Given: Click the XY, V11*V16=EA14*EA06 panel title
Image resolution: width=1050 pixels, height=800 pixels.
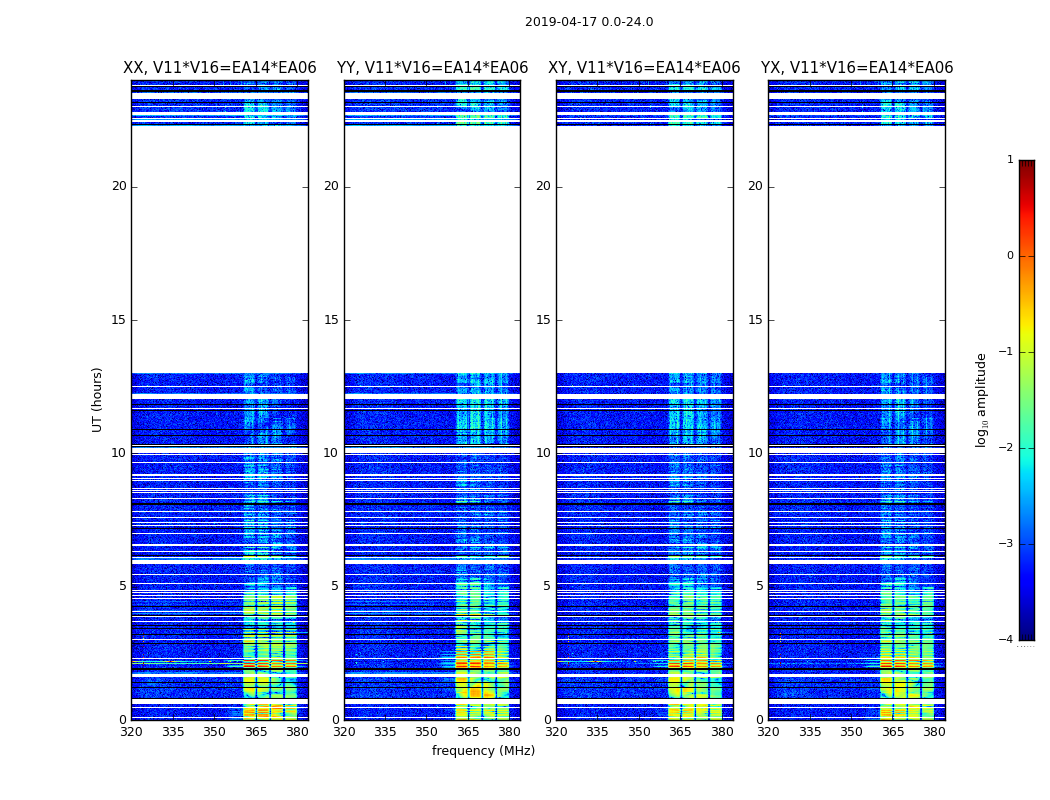Looking at the screenshot, I should pyautogui.click(x=644, y=68).
